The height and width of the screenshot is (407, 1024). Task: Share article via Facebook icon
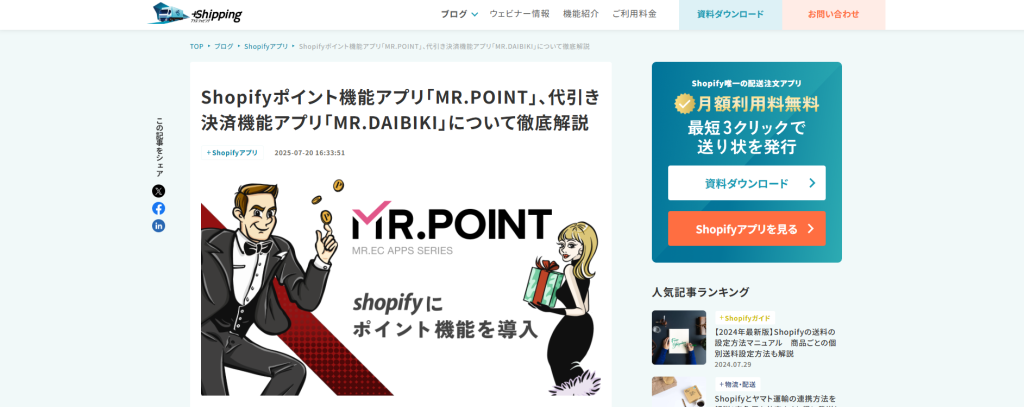[x=159, y=208]
